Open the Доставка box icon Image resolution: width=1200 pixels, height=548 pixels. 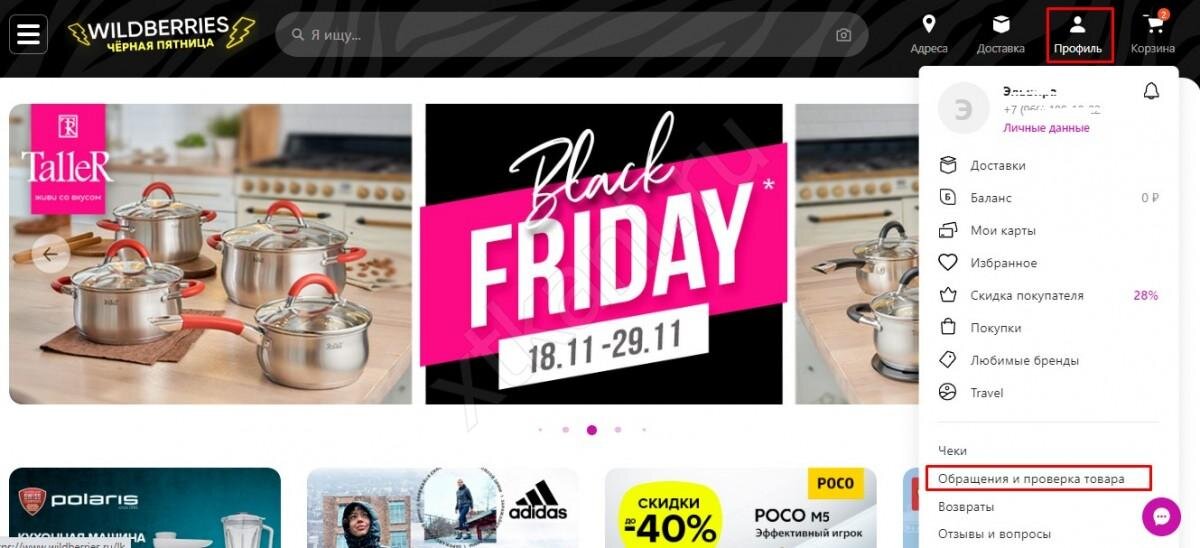click(1001, 25)
